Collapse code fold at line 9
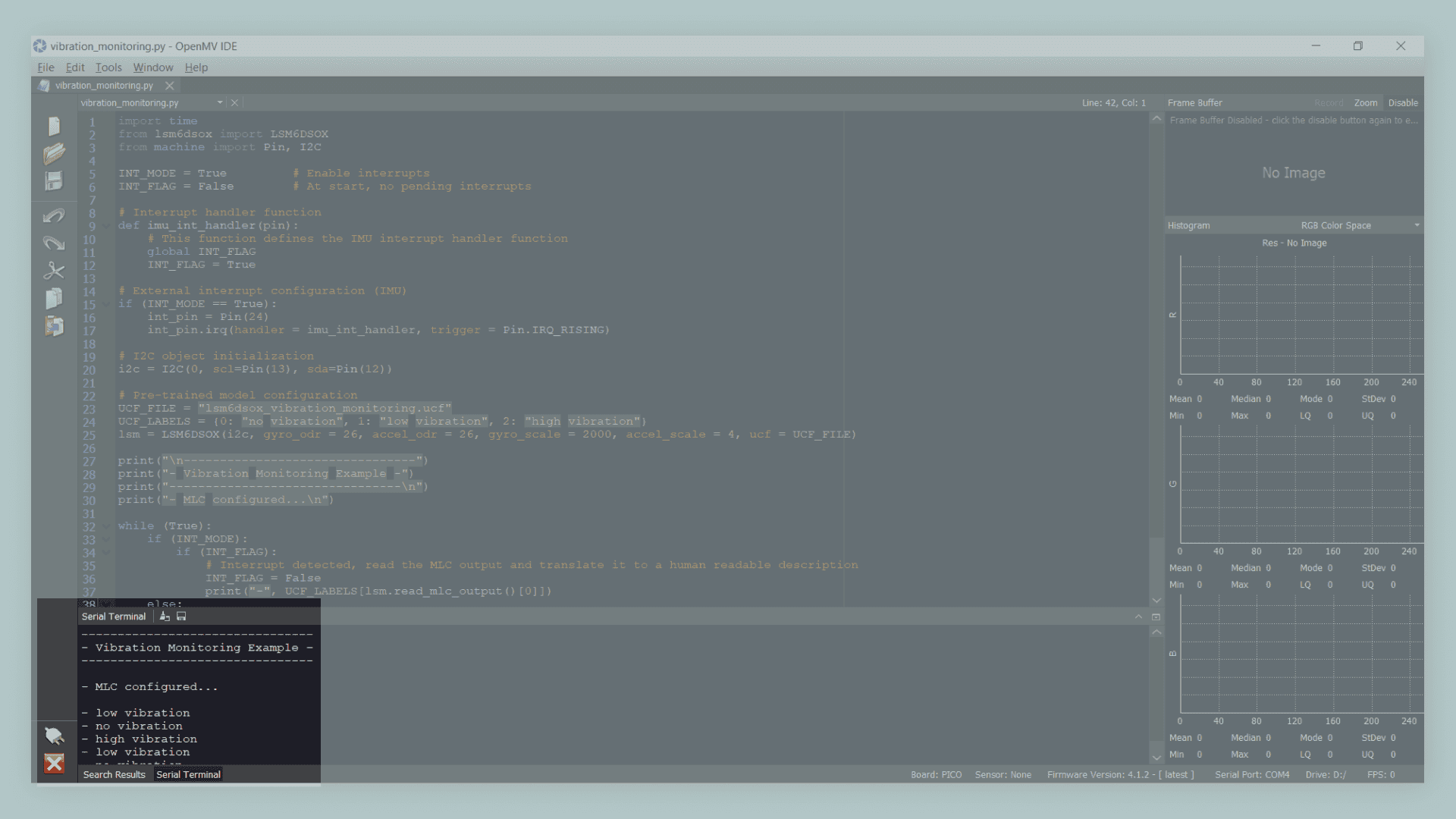 [106, 226]
